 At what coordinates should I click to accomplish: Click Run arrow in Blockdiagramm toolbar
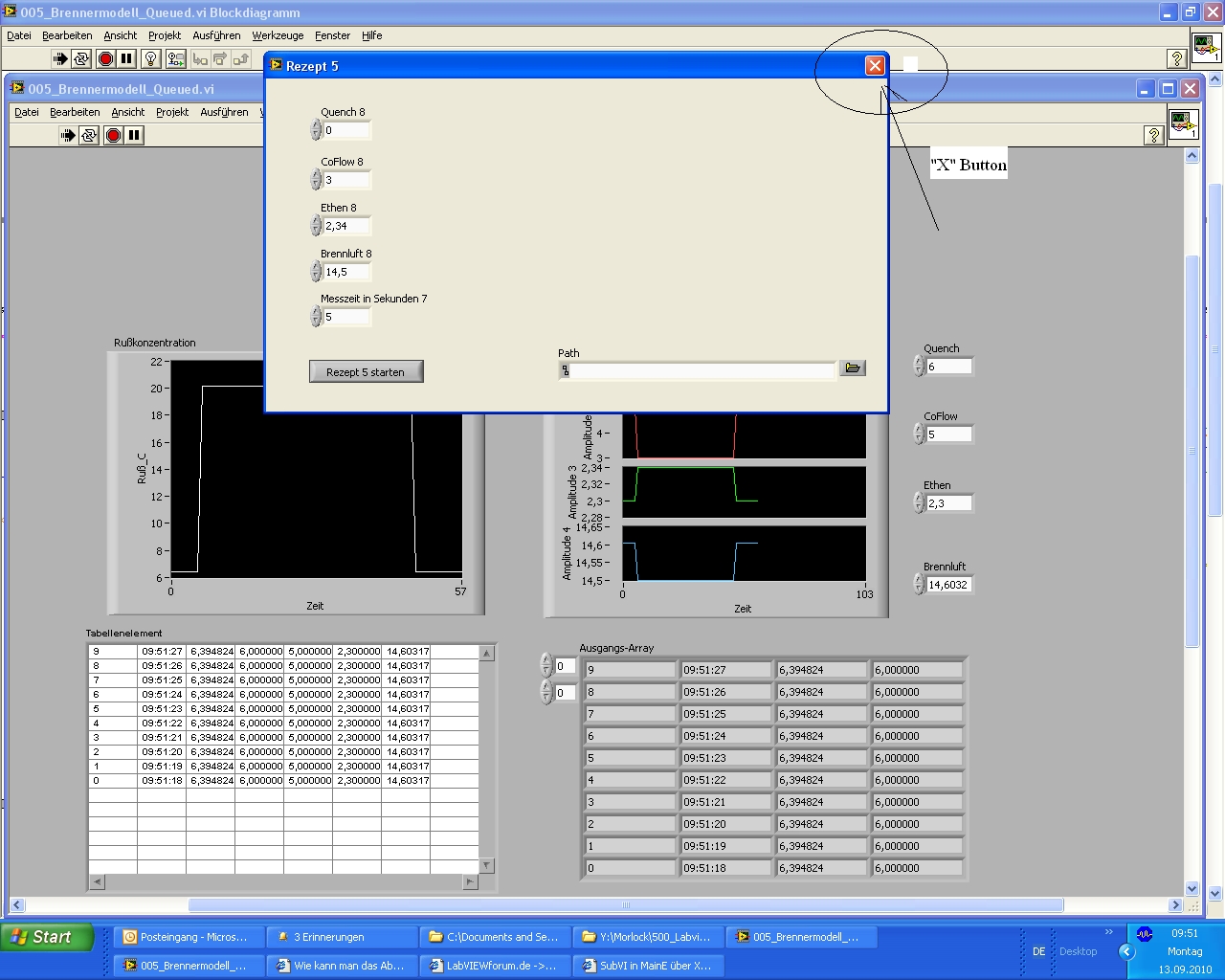click(60, 59)
